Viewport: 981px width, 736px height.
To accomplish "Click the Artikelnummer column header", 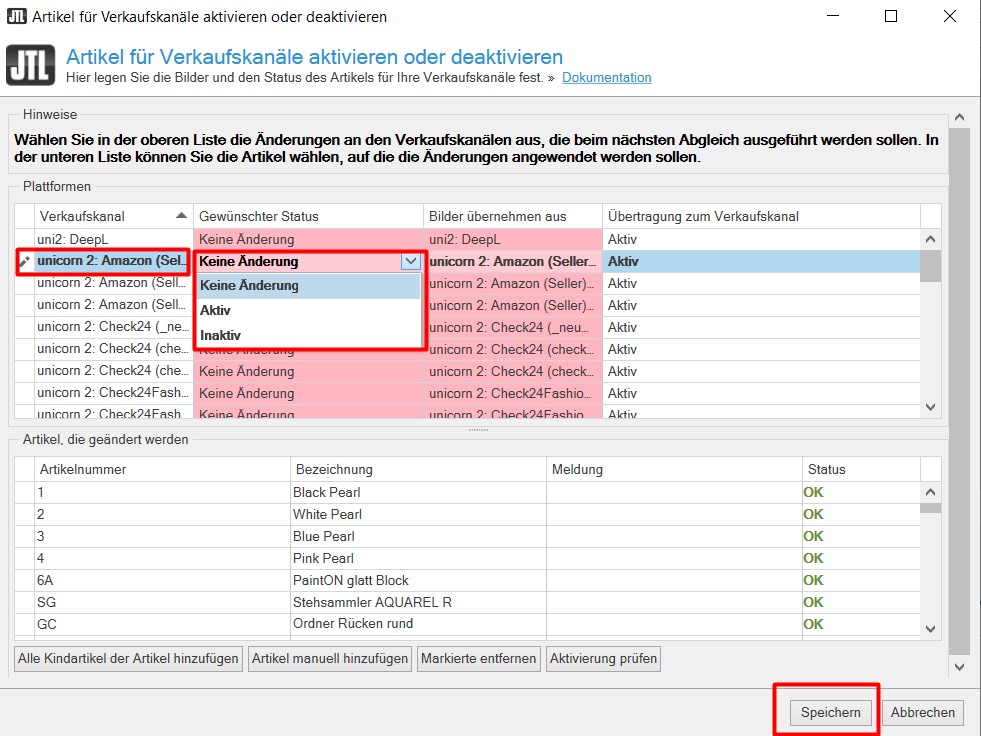I will (x=162, y=469).
